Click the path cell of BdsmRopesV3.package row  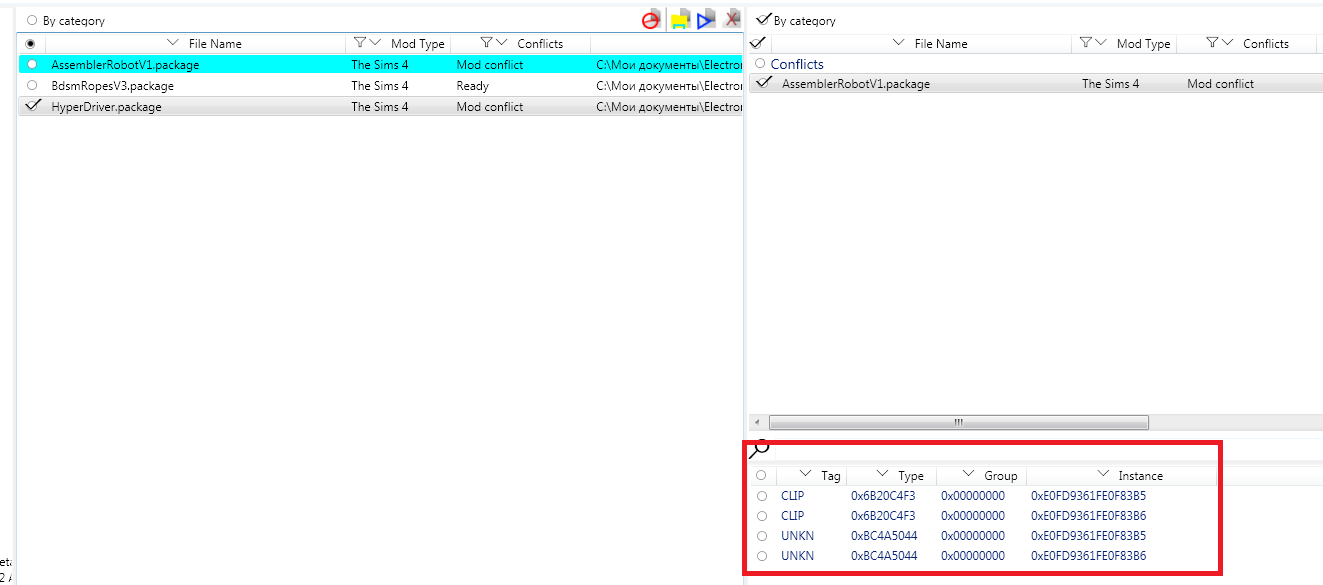[x=669, y=86]
